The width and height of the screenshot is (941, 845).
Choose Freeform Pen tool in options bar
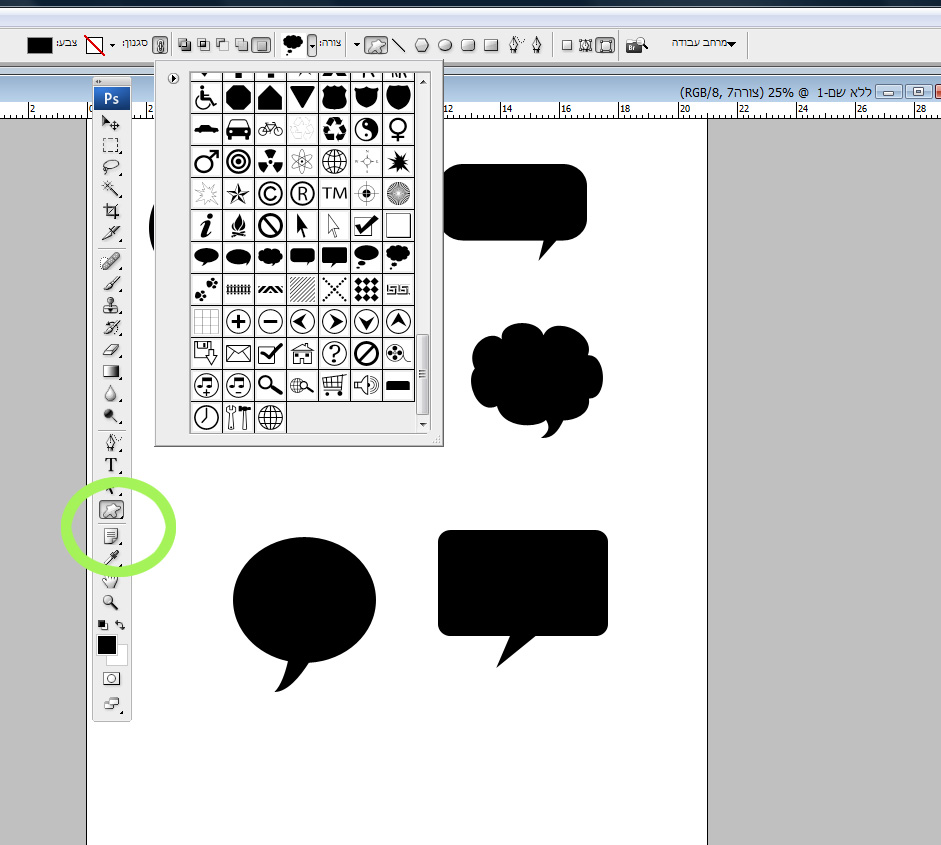pyautogui.click(x=516, y=45)
